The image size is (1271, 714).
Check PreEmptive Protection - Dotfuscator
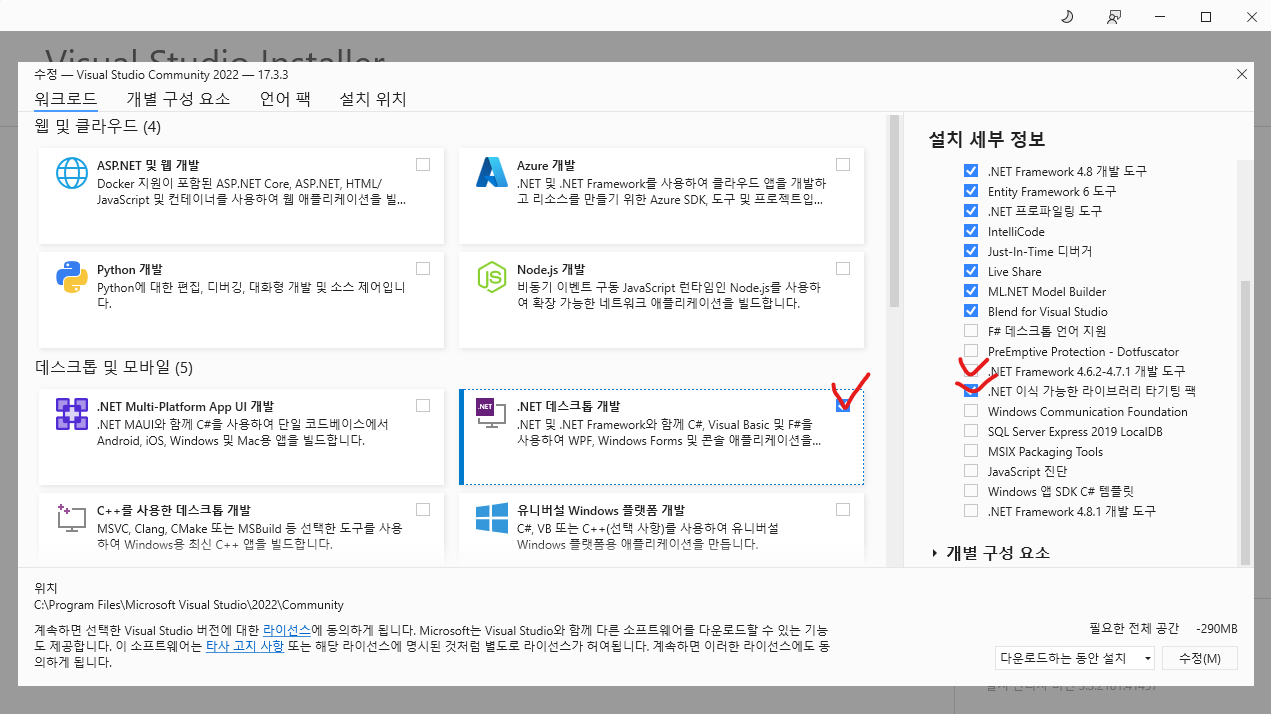point(970,351)
